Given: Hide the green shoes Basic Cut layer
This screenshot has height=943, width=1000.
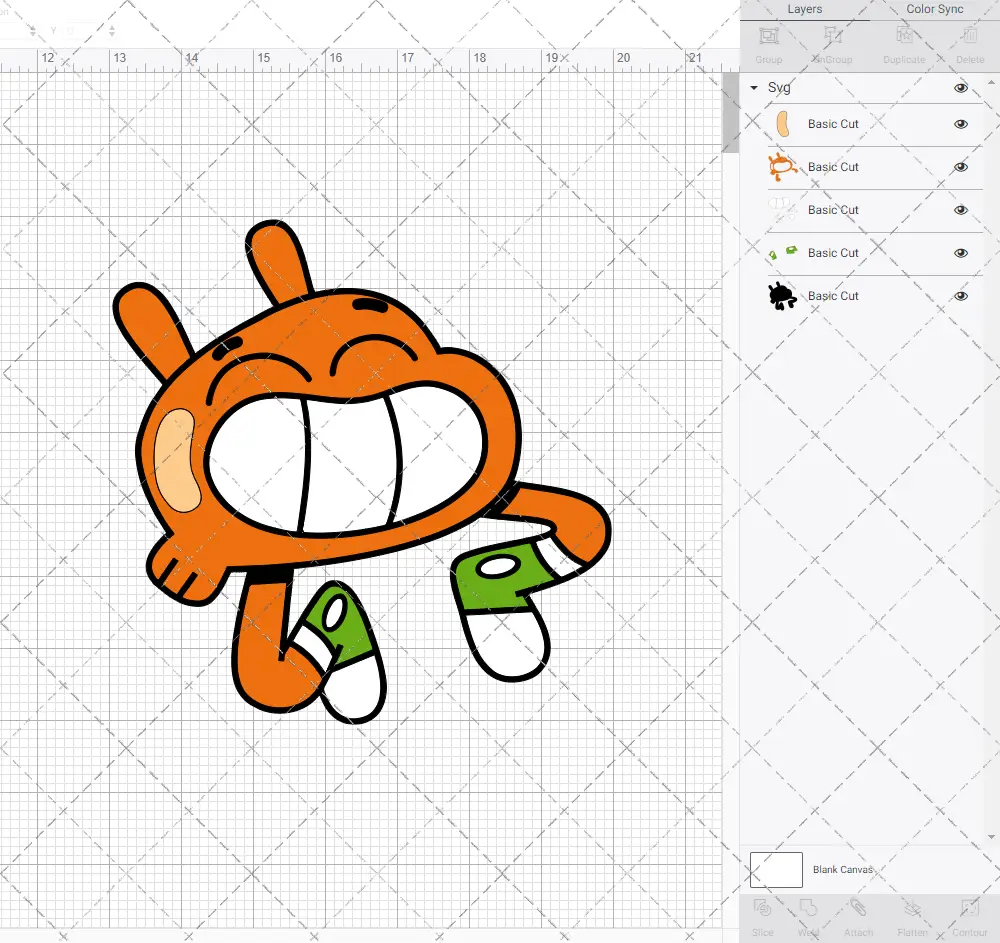Looking at the screenshot, I should [x=960, y=253].
